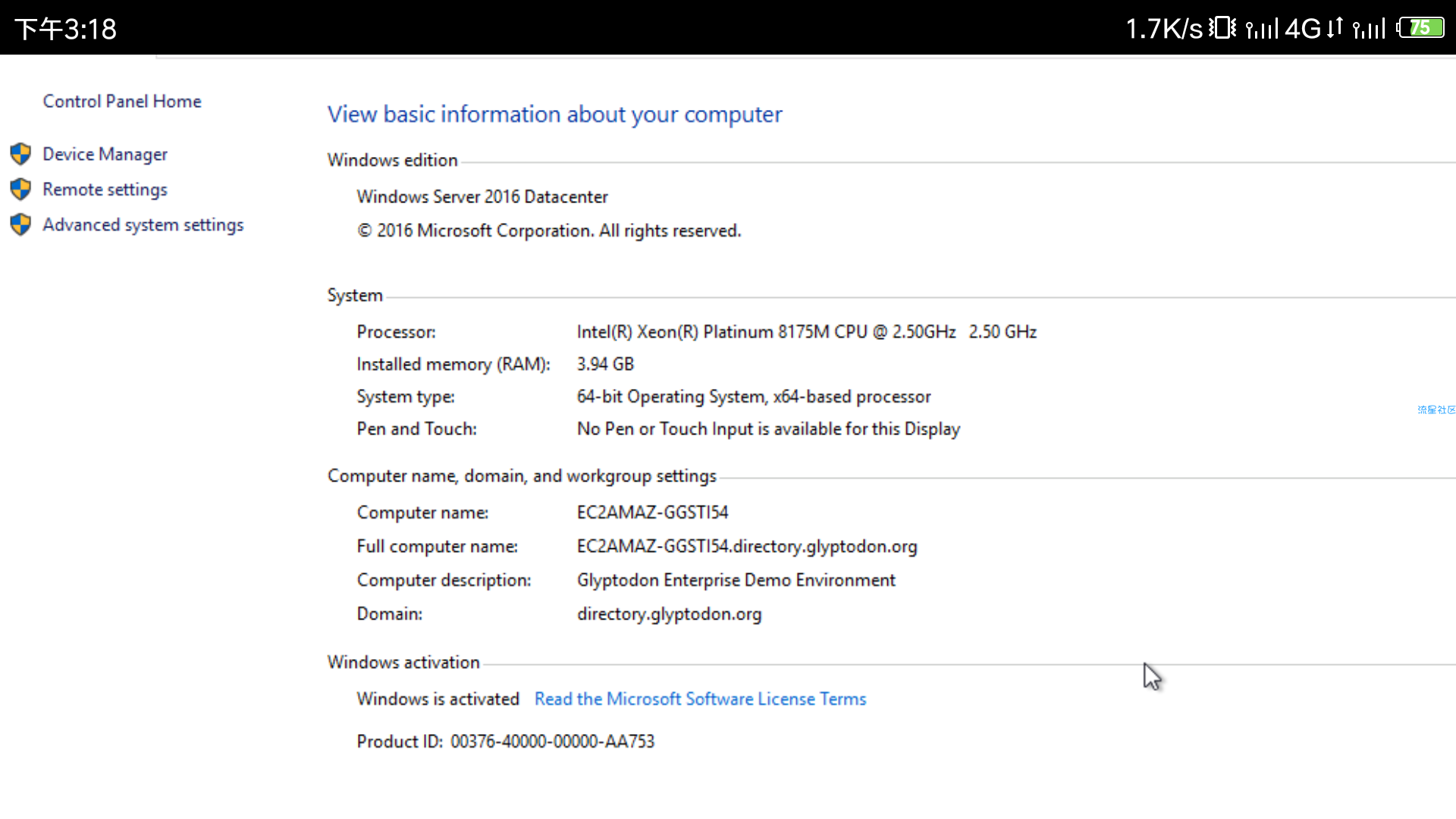Click the 'System' section header
The width and height of the screenshot is (1456, 819).
[355, 295]
